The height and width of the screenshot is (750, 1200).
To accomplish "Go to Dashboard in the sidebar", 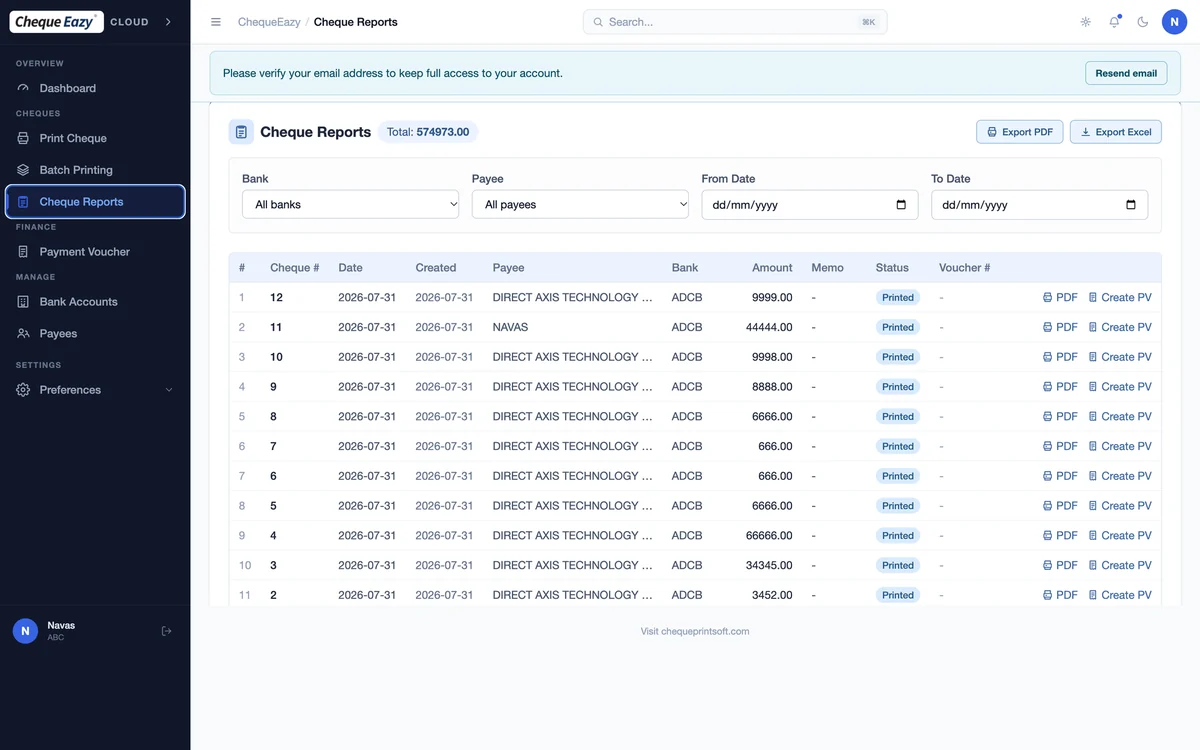I will pyautogui.click(x=95, y=88).
